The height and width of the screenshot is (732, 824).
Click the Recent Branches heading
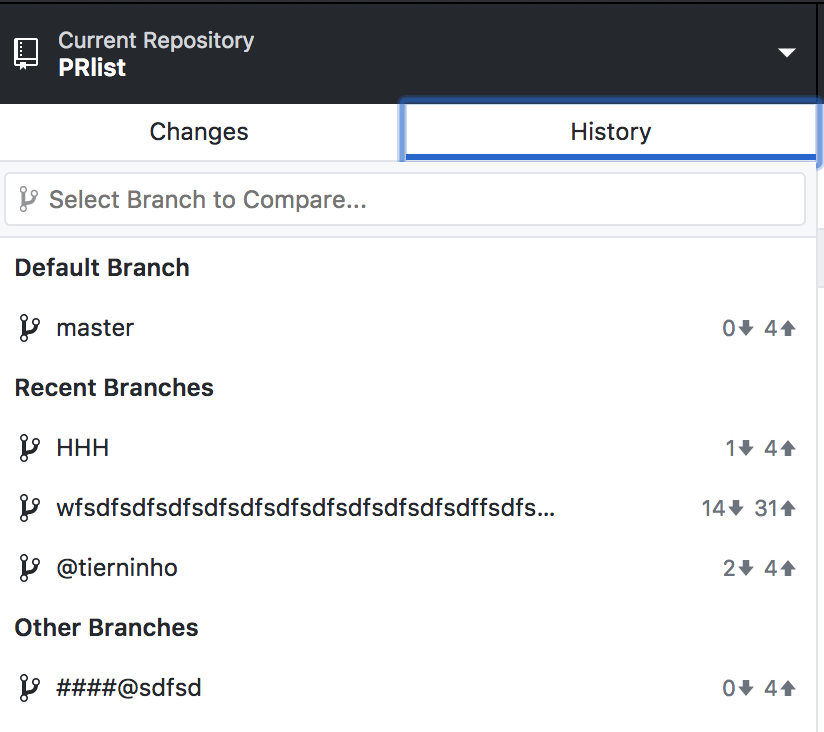(114, 388)
